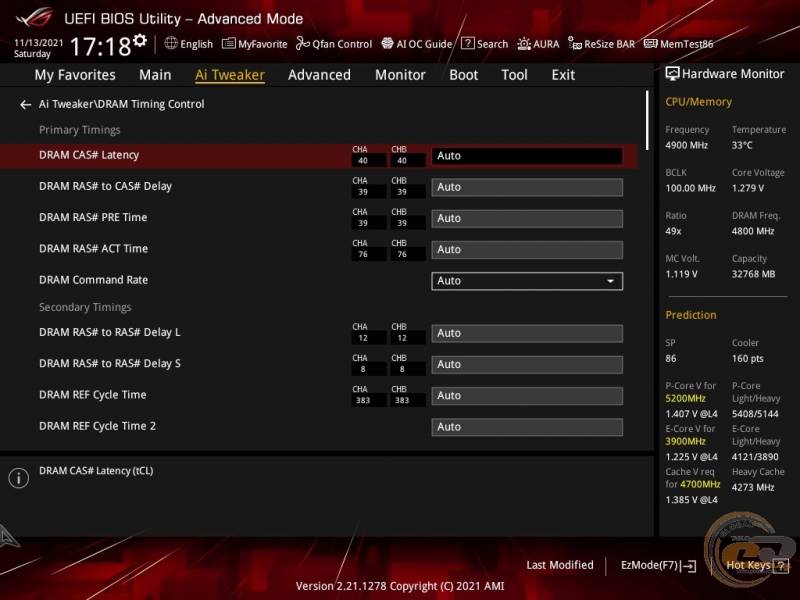
Task: Select DRAM RAS# to CAS# Delay label
Action: [105, 186]
